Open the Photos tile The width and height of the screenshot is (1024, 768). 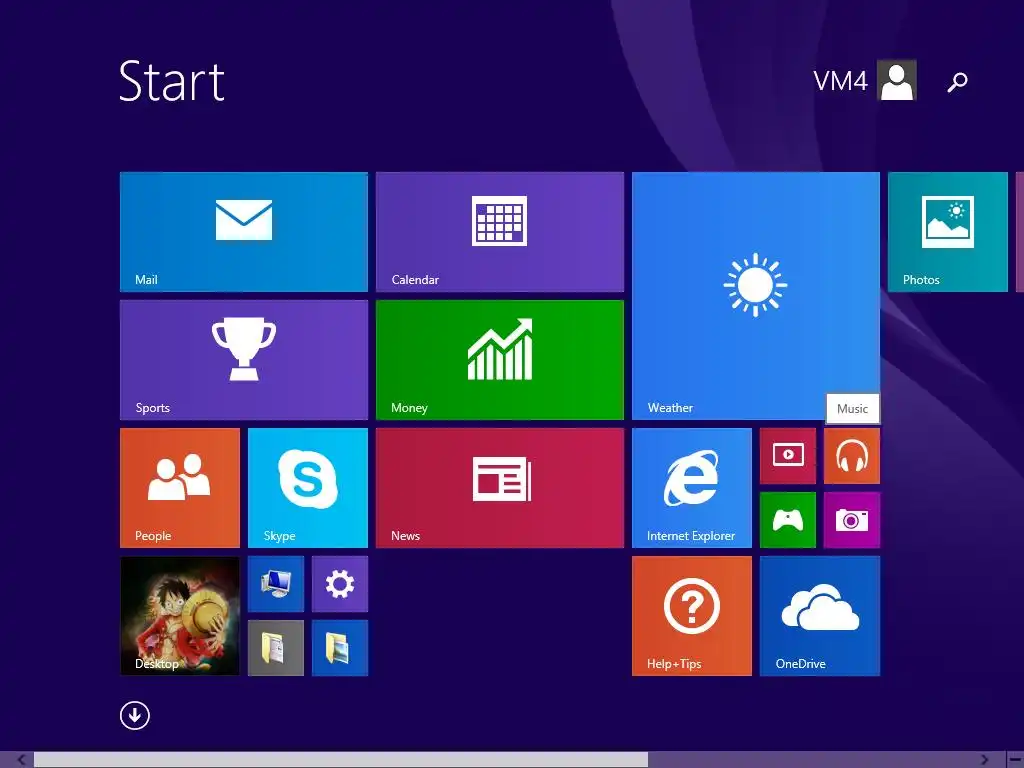pos(948,232)
